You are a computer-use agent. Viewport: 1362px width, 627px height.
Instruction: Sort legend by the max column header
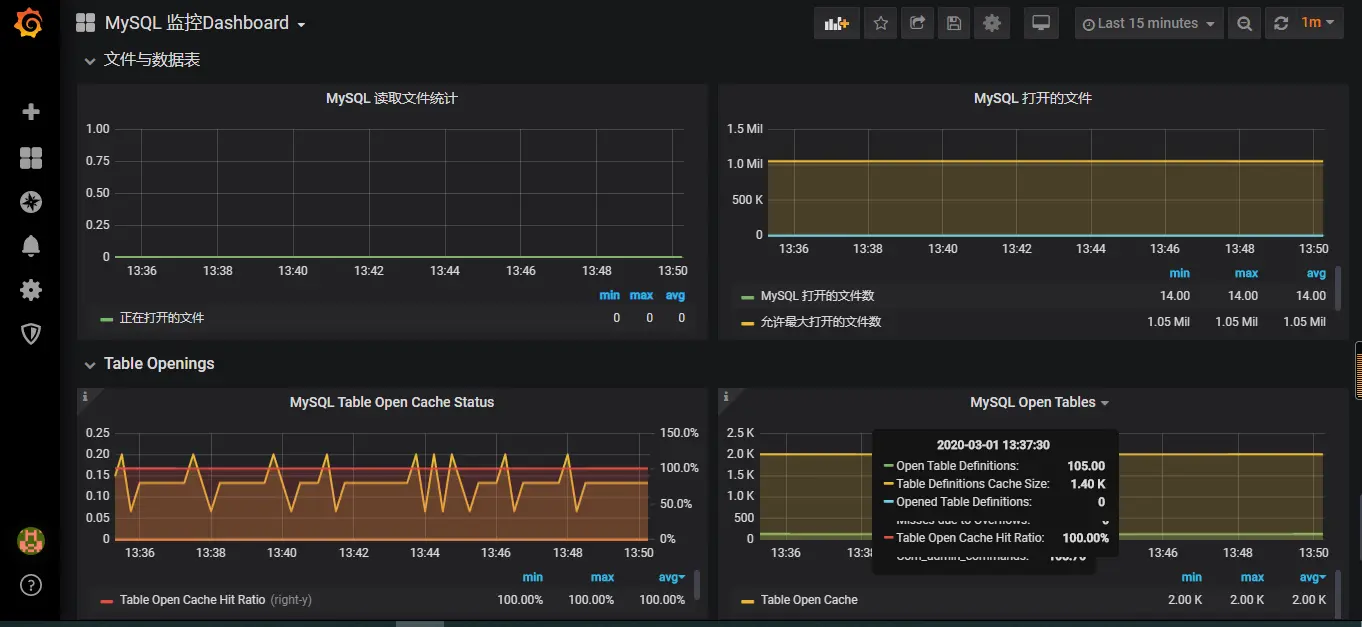coord(602,578)
